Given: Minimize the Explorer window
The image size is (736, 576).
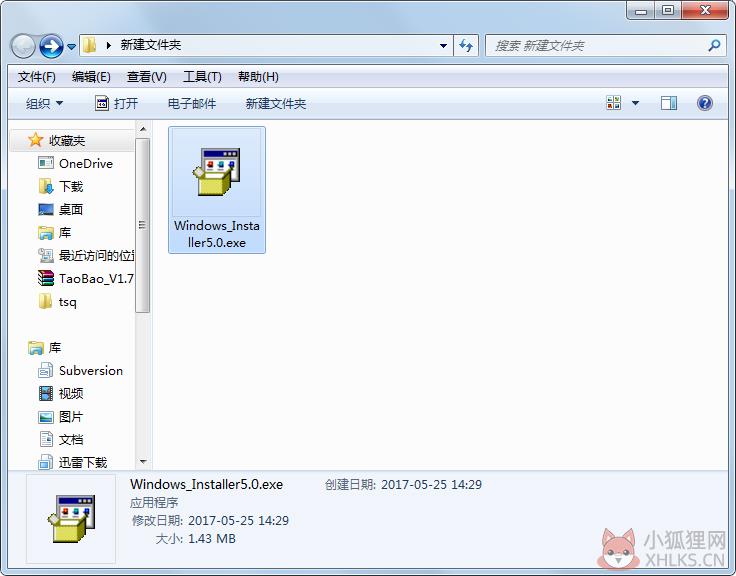Looking at the screenshot, I should (641, 10).
